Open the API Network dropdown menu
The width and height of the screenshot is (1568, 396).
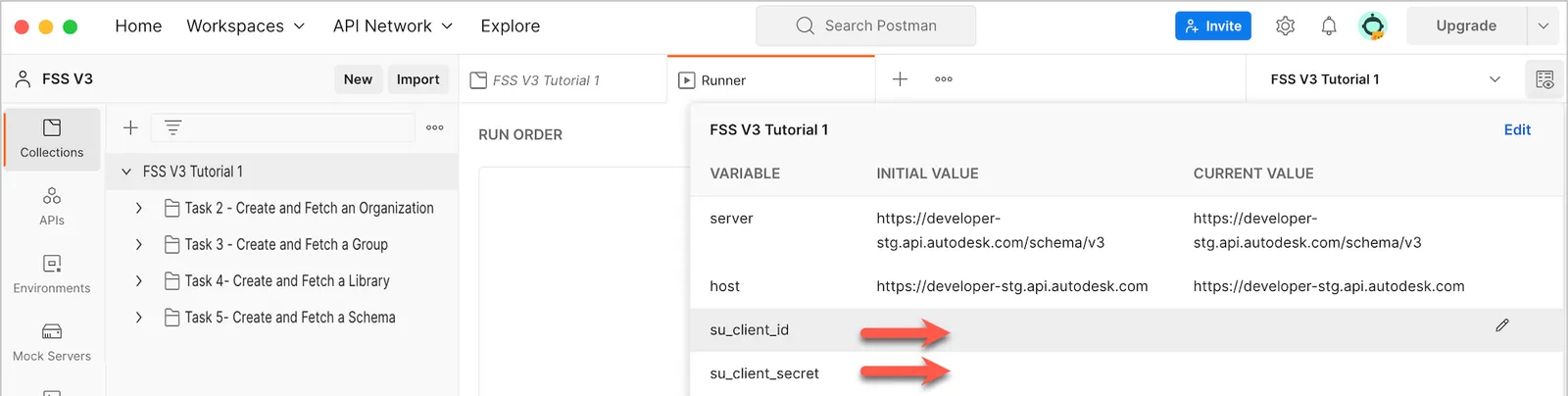(392, 26)
